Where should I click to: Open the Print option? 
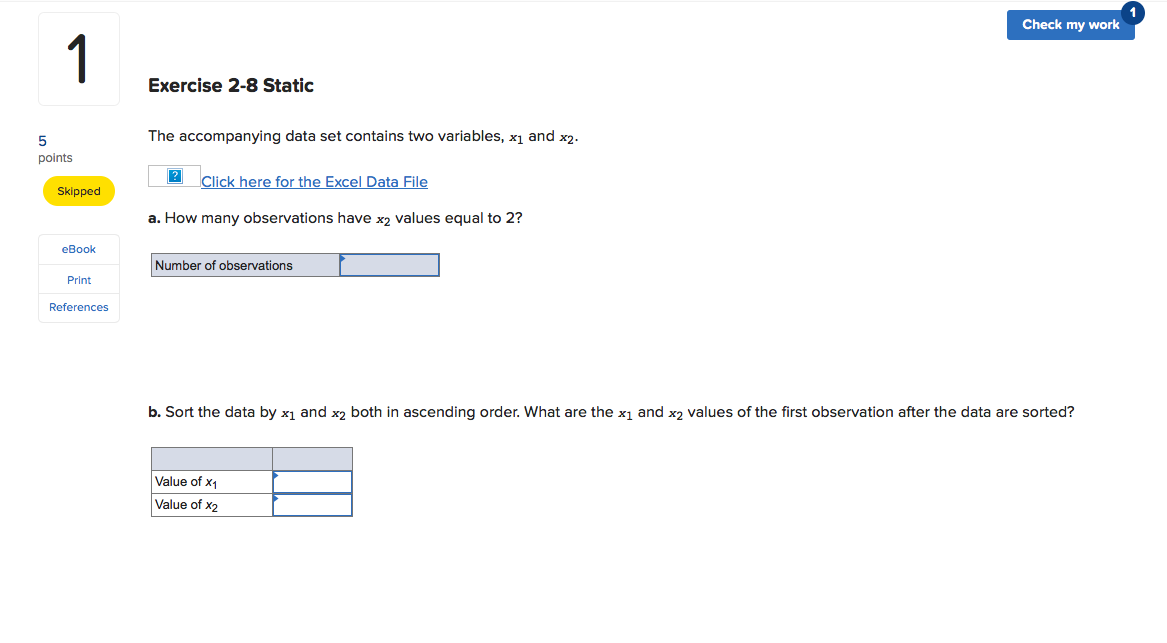[x=78, y=279]
